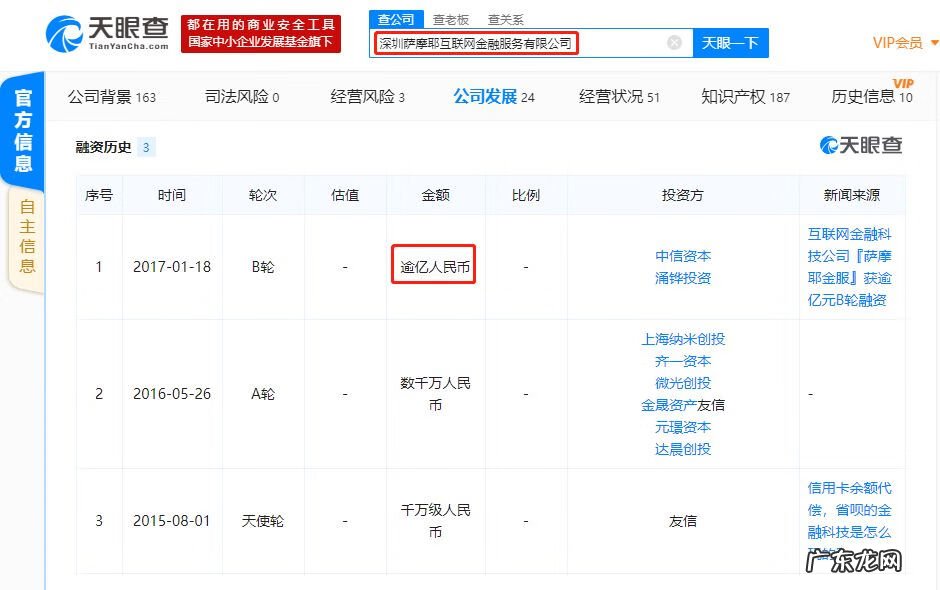Open the 司法风险 section tab
This screenshot has width=940, height=590.
click(239, 96)
